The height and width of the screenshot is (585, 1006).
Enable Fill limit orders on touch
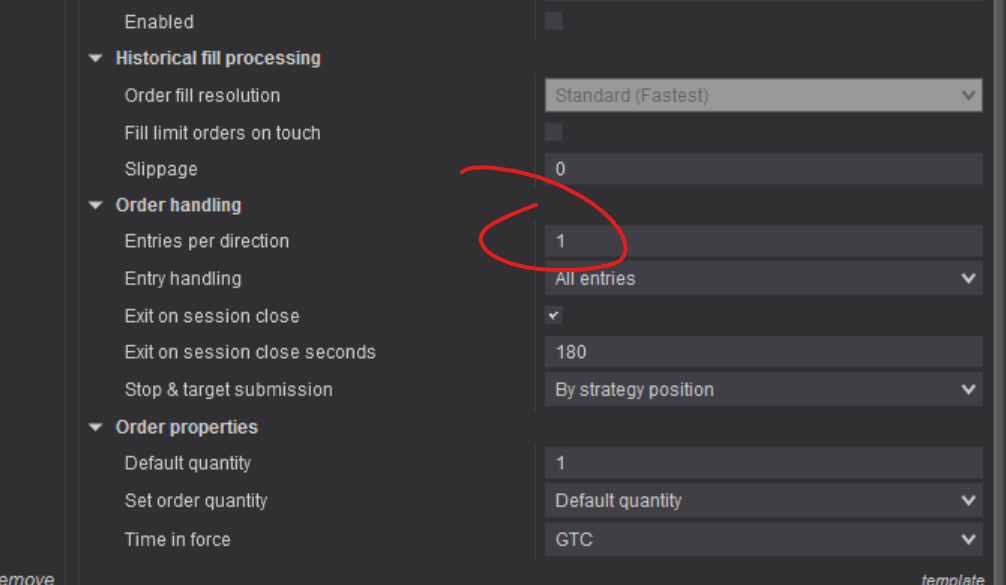pyautogui.click(x=554, y=132)
